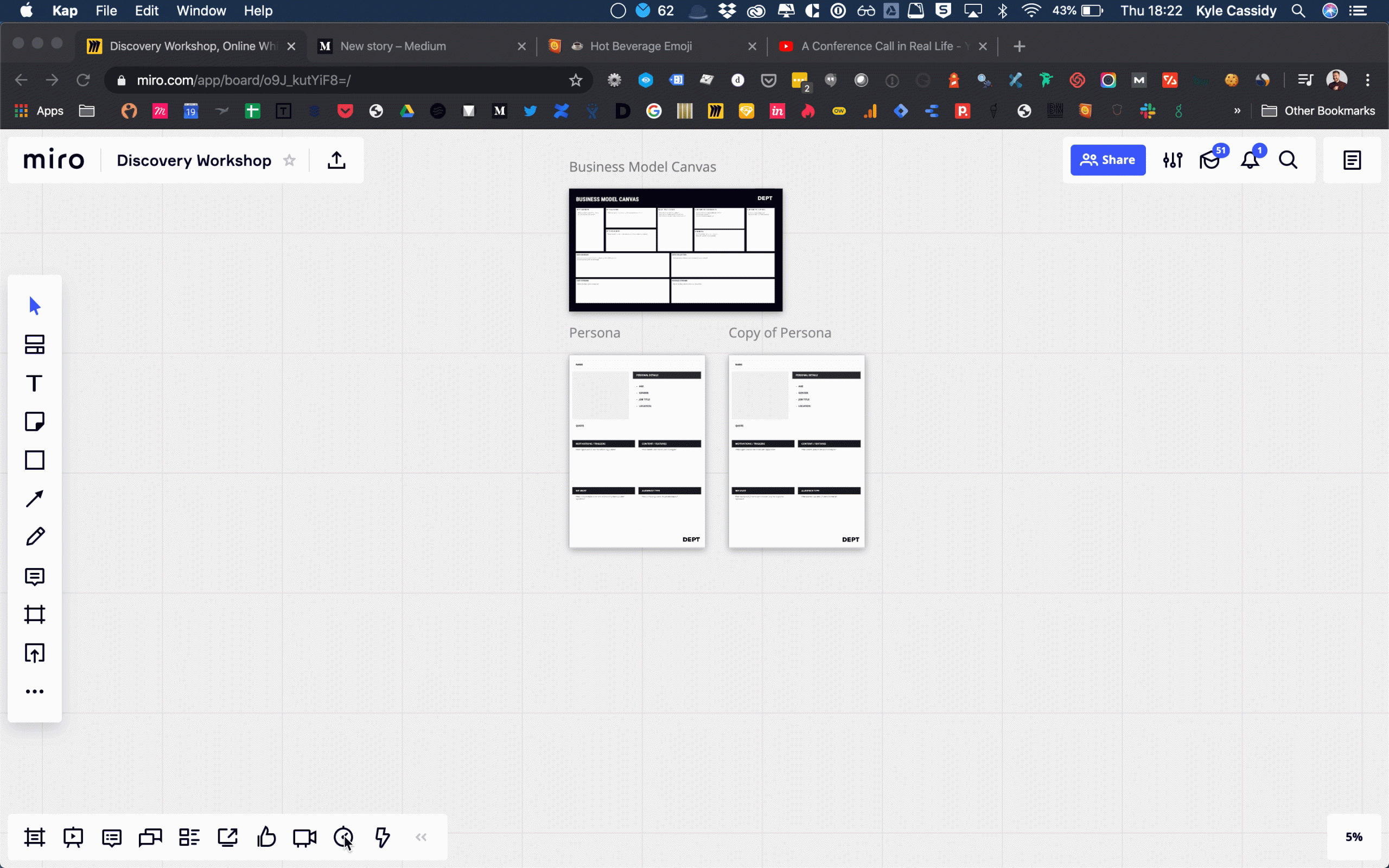The image size is (1389, 868).
Task: Select the Text tool in left toolbar
Action: pyautogui.click(x=34, y=384)
